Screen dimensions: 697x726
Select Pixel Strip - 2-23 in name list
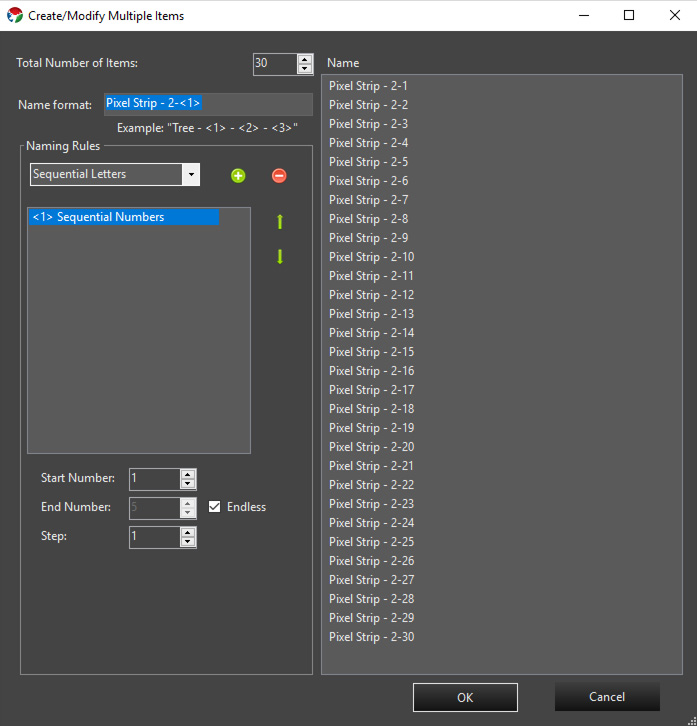(371, 504)
